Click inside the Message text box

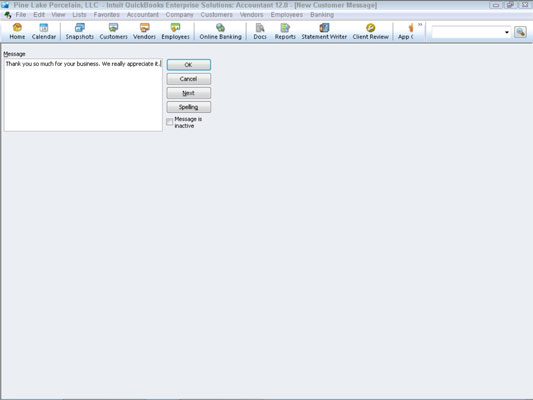pos(83,95)
